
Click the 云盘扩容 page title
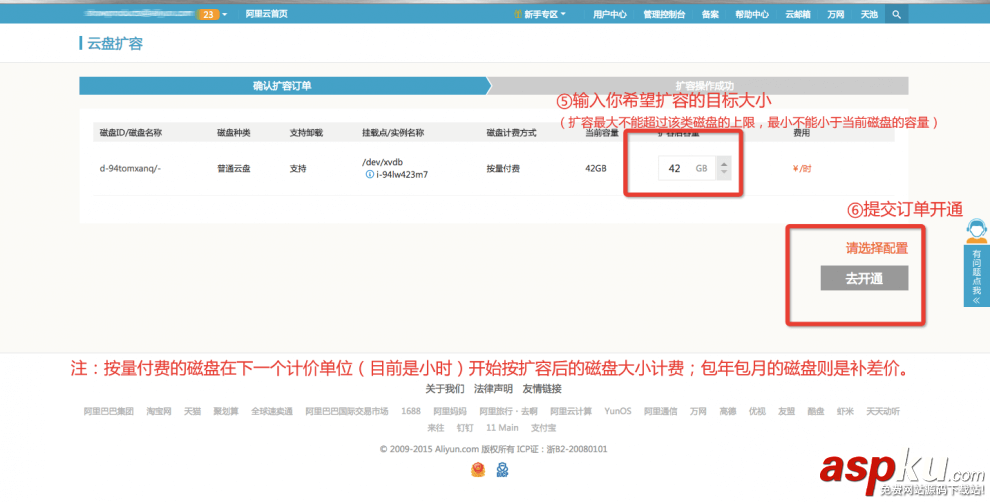point(114,44)
